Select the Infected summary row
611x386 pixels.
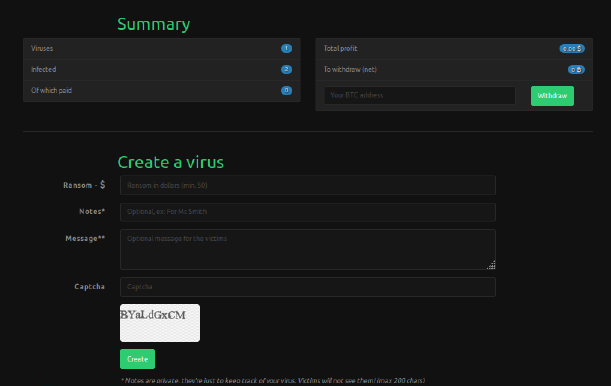point(162,70)
